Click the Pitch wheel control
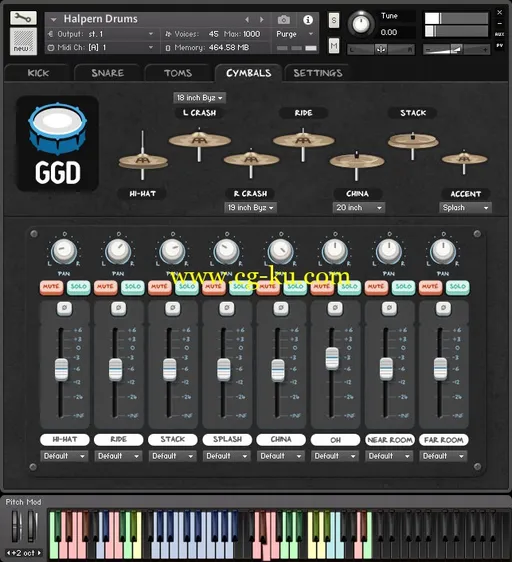Screen dimensions: 512x562 click(15, 526)
